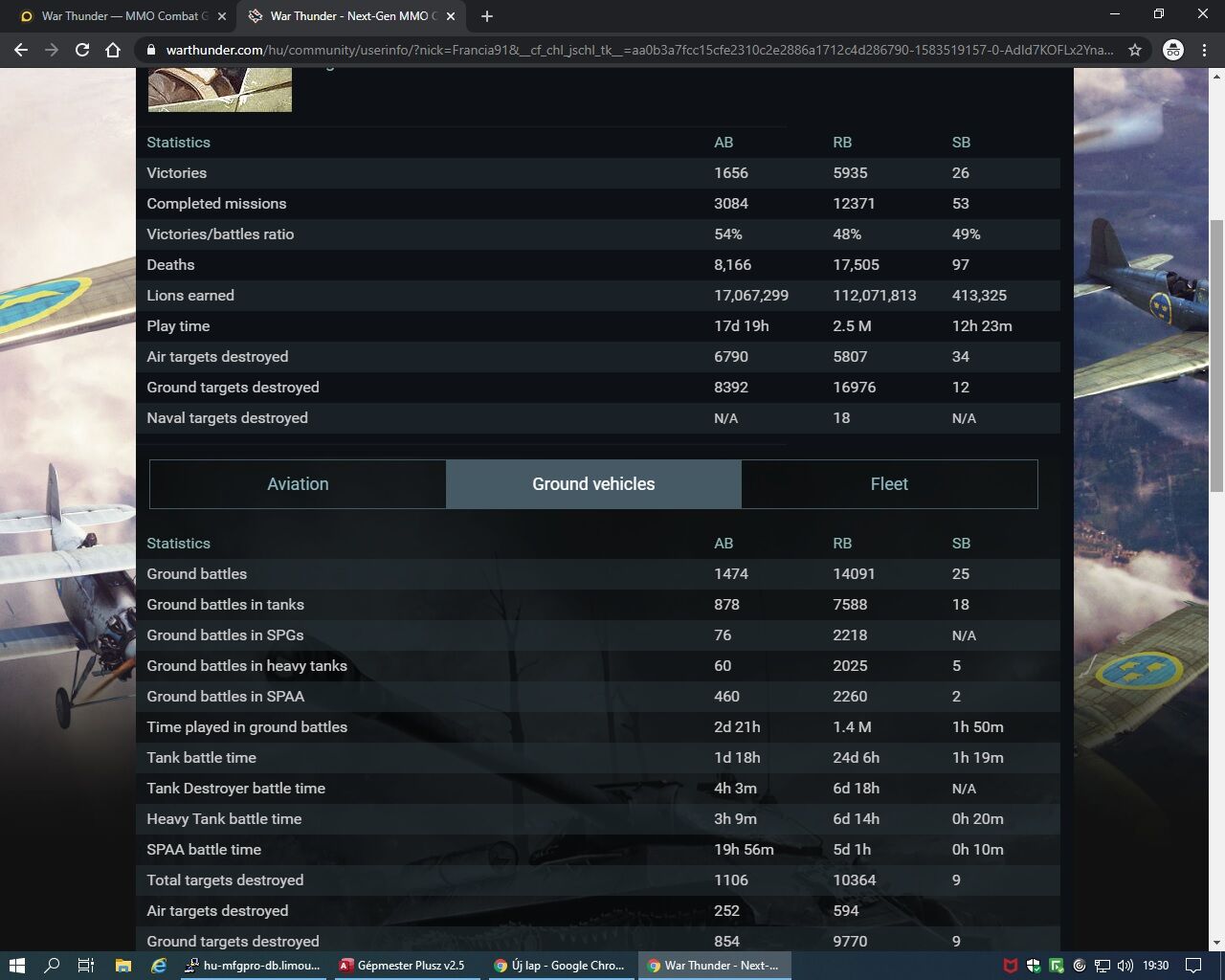Click the lower table's SB column header
Screen dimensions: 1225x980
pos(961,544)
